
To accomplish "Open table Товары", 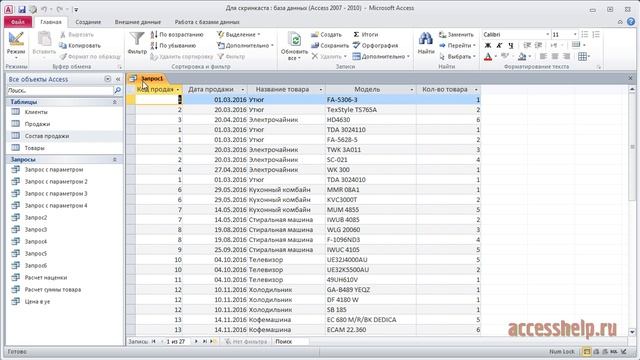I will coord(34,148).
